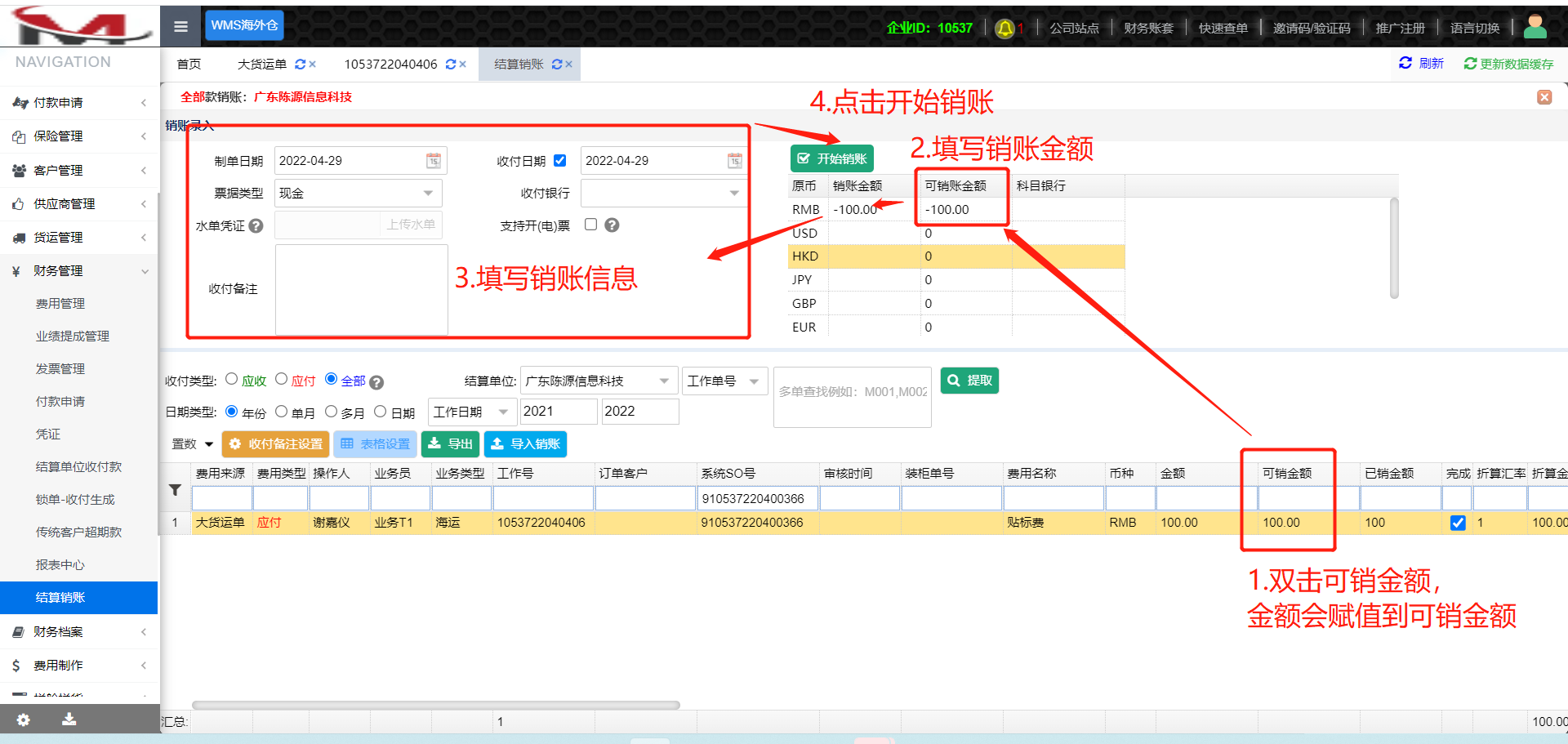Click the notification bell icon
The height and width of the screenshot is (744, 1568).
1005,29
